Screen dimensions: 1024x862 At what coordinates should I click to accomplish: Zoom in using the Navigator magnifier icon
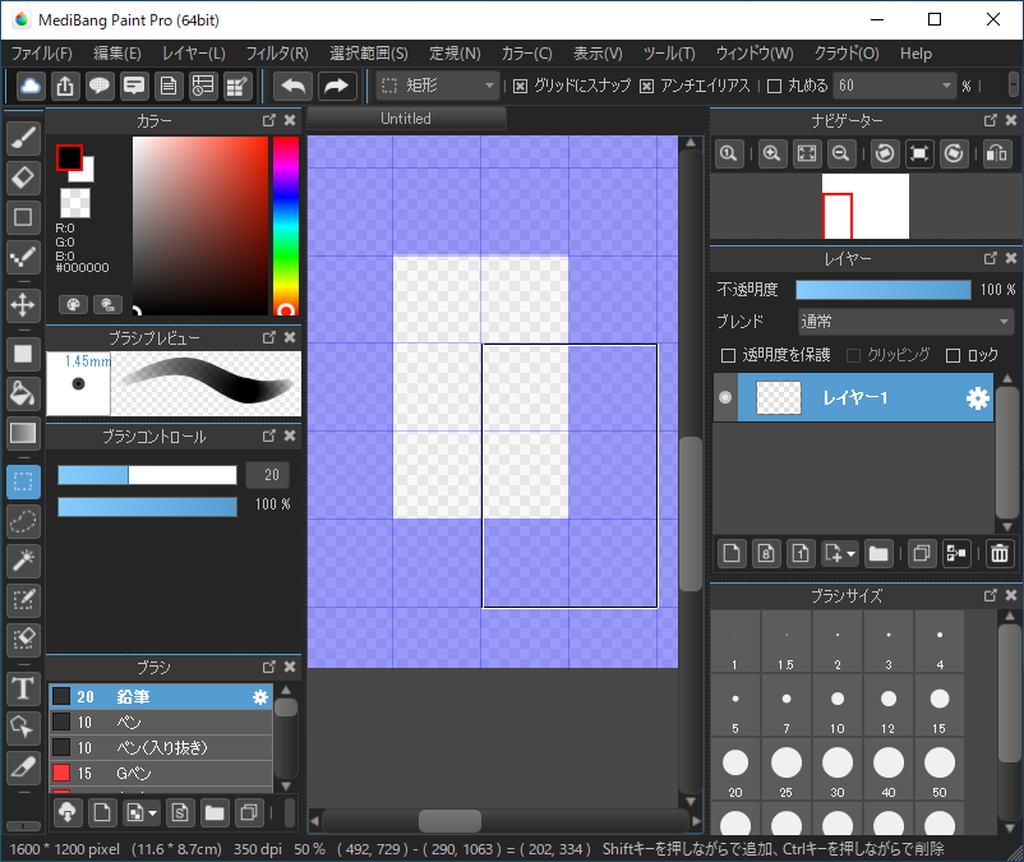771,154
